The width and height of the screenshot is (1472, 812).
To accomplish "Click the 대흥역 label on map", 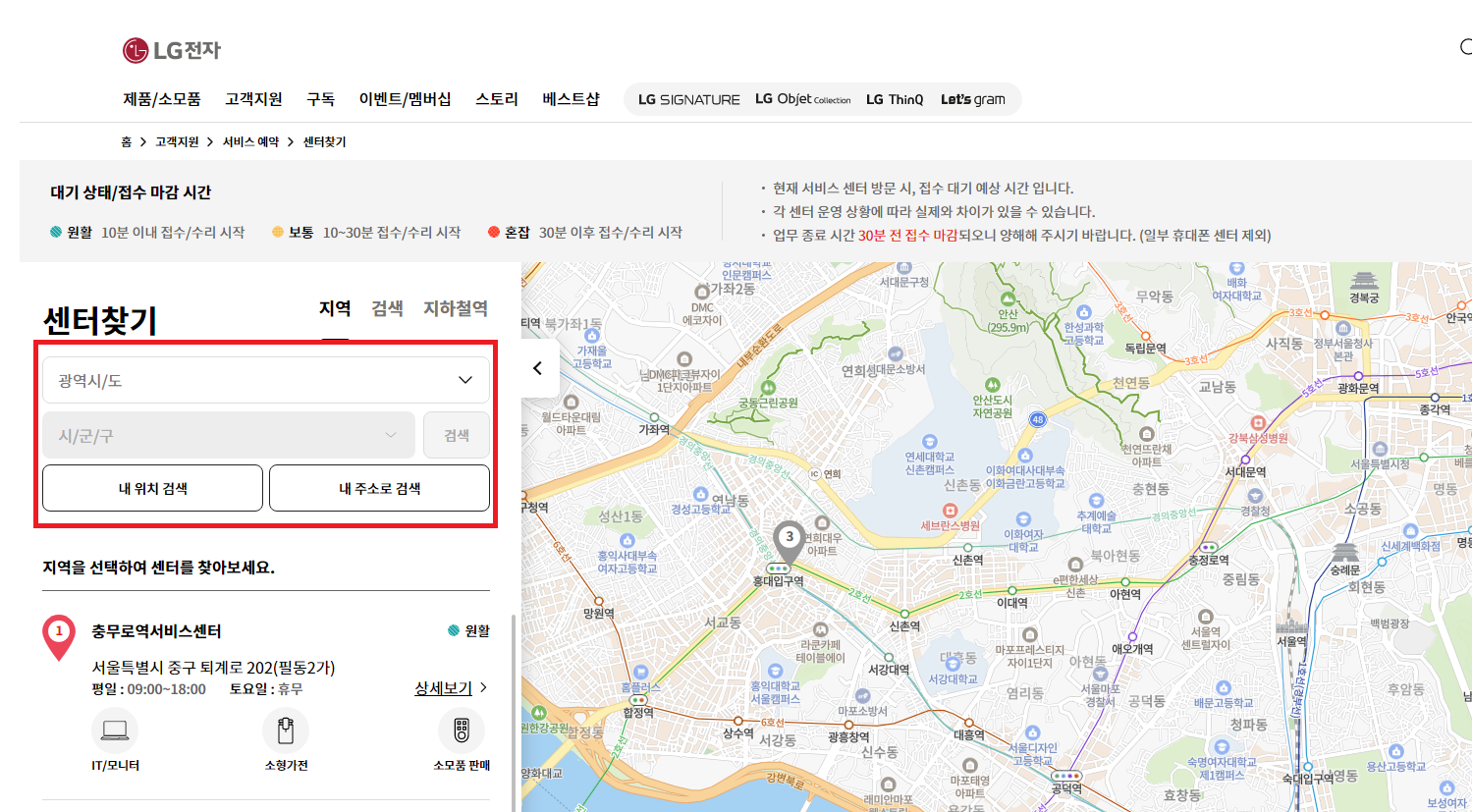I will coord(969,734).
